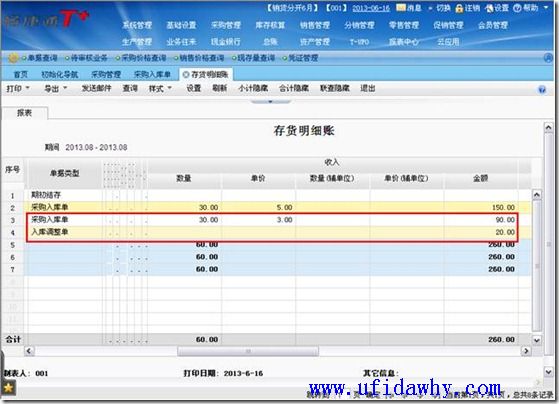The width and height of the screenshot is (559, 404).
Task: Click the 查询 toolbar button
Action: pos(130,88)
